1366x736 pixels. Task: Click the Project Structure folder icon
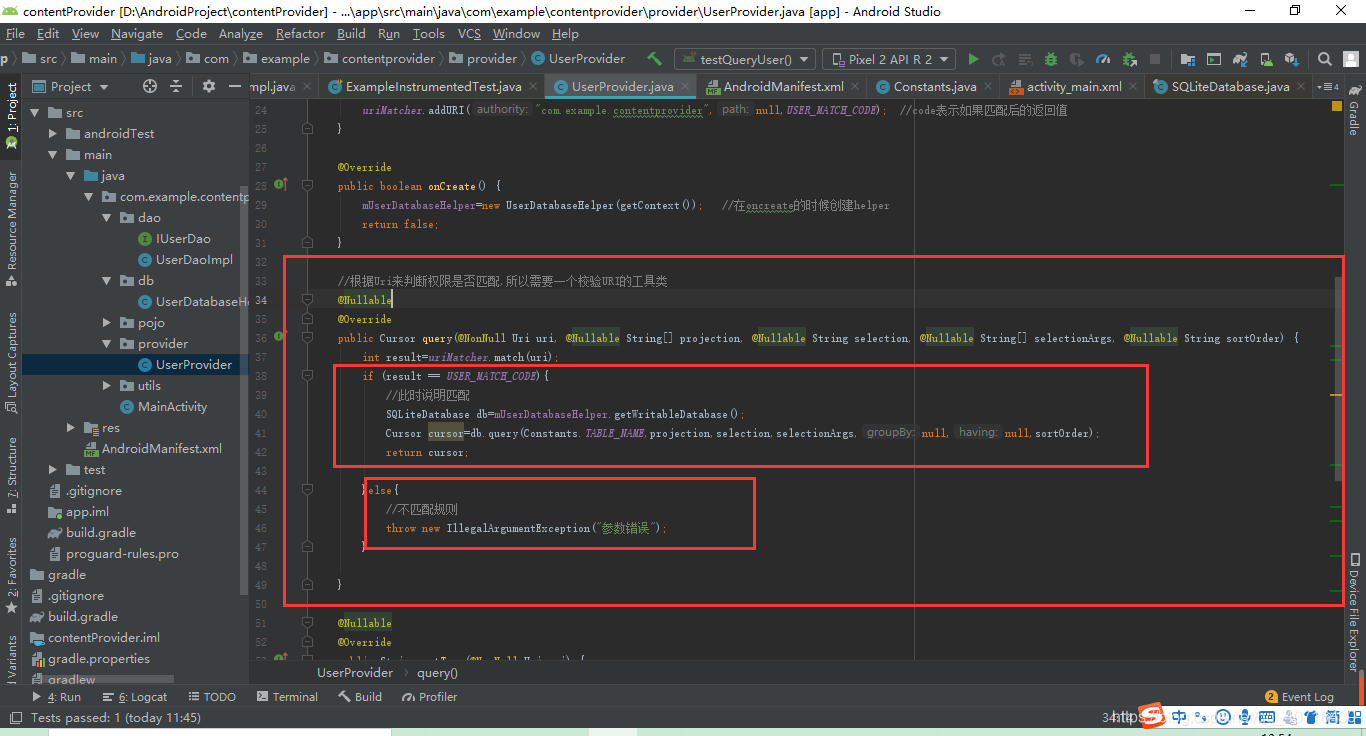click(x=1188, y=59)
